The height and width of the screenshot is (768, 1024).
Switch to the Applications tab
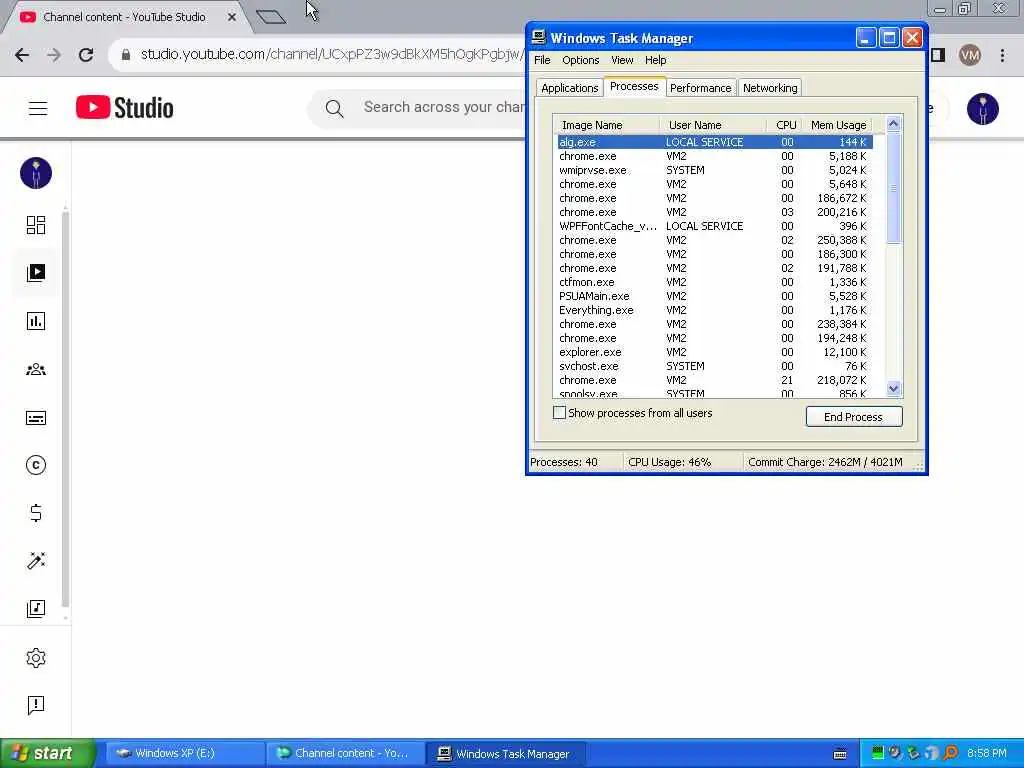coord(569,88)
